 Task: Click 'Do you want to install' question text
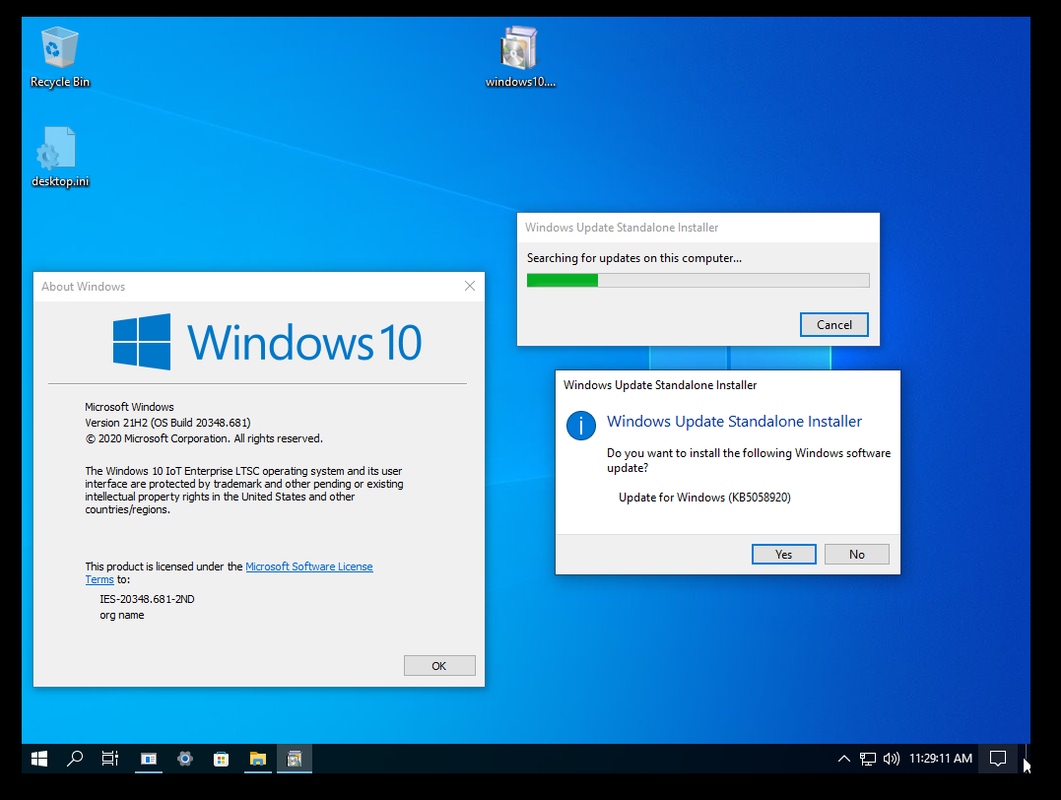[748, 460]
